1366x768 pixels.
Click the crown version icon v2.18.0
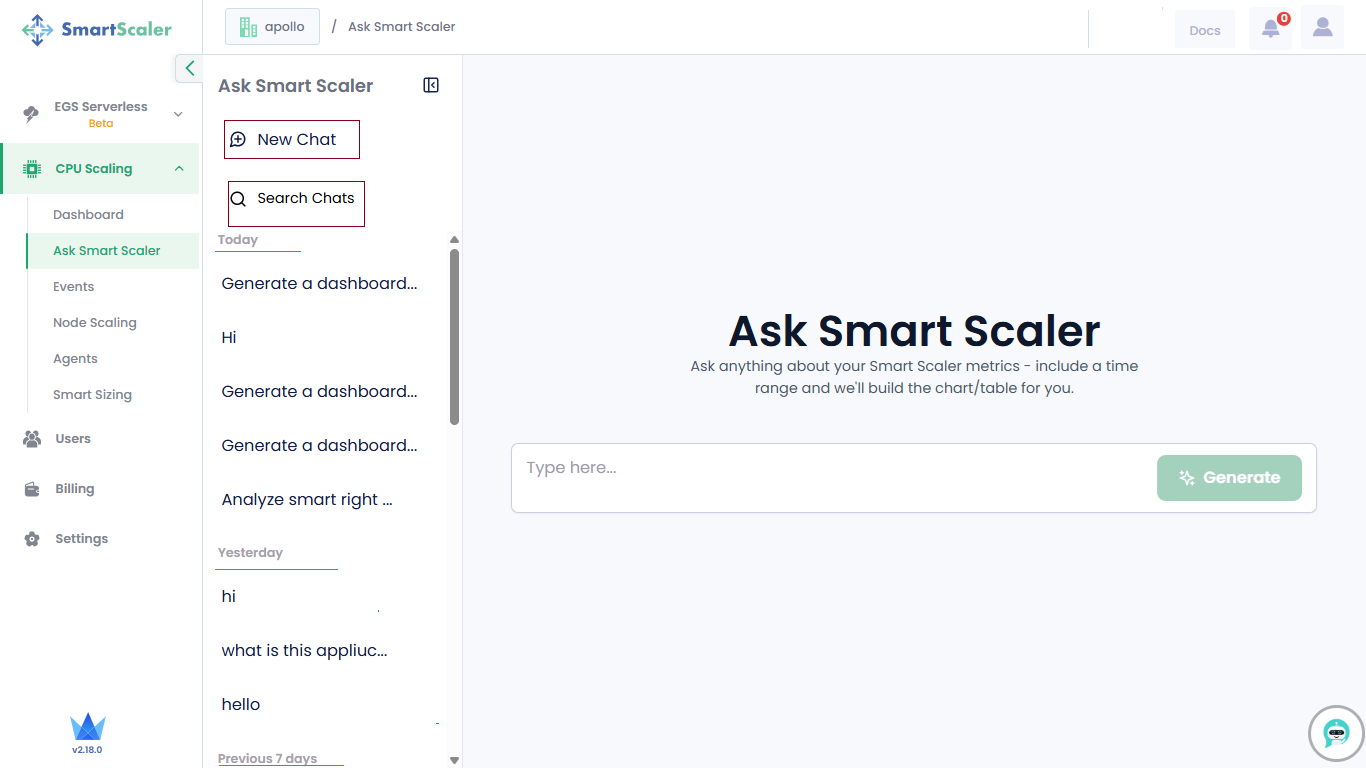pyautogui.click(x=87, y=728)
